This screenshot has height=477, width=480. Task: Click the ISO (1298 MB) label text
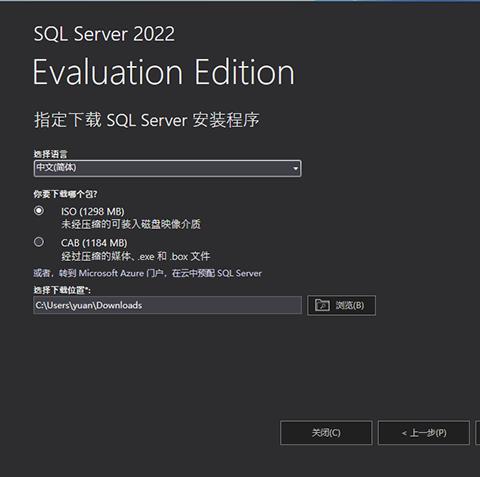click(92, 212)
